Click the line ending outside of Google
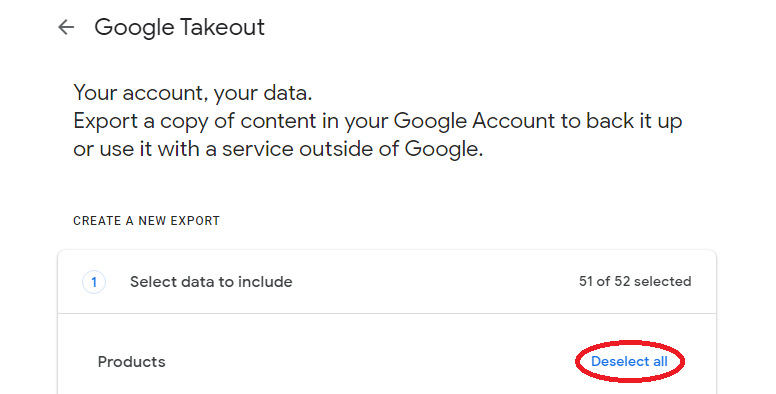 coord(278,149)
